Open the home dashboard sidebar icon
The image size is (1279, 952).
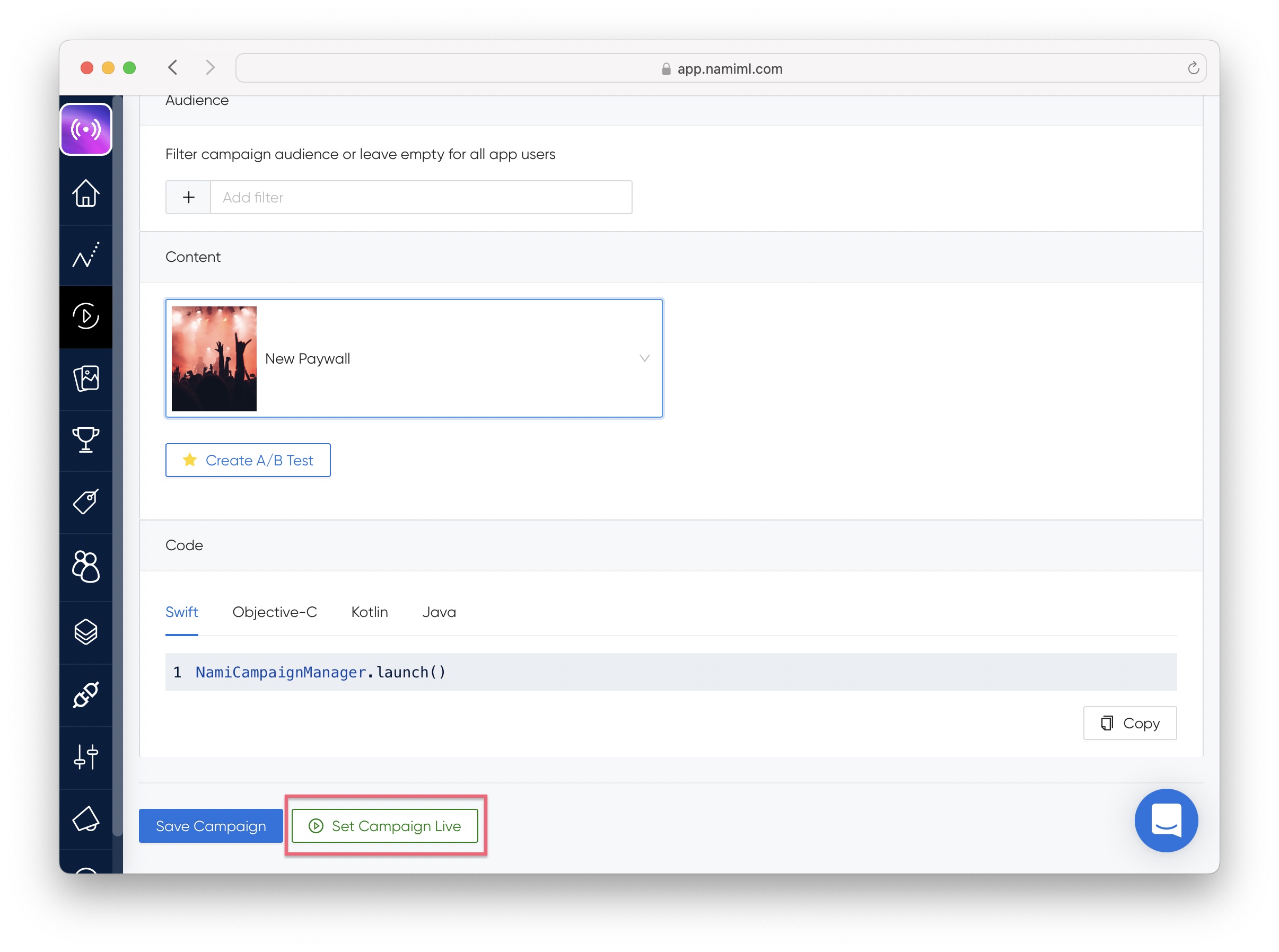click(x=86, y=193)
